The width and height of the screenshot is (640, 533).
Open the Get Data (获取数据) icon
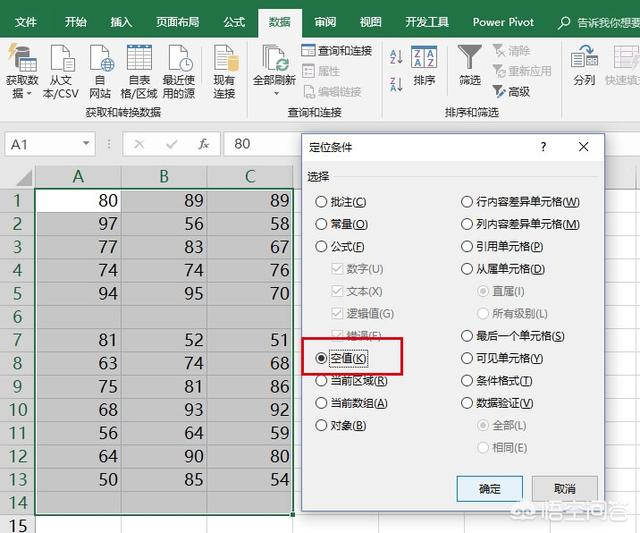pos(22,58)
